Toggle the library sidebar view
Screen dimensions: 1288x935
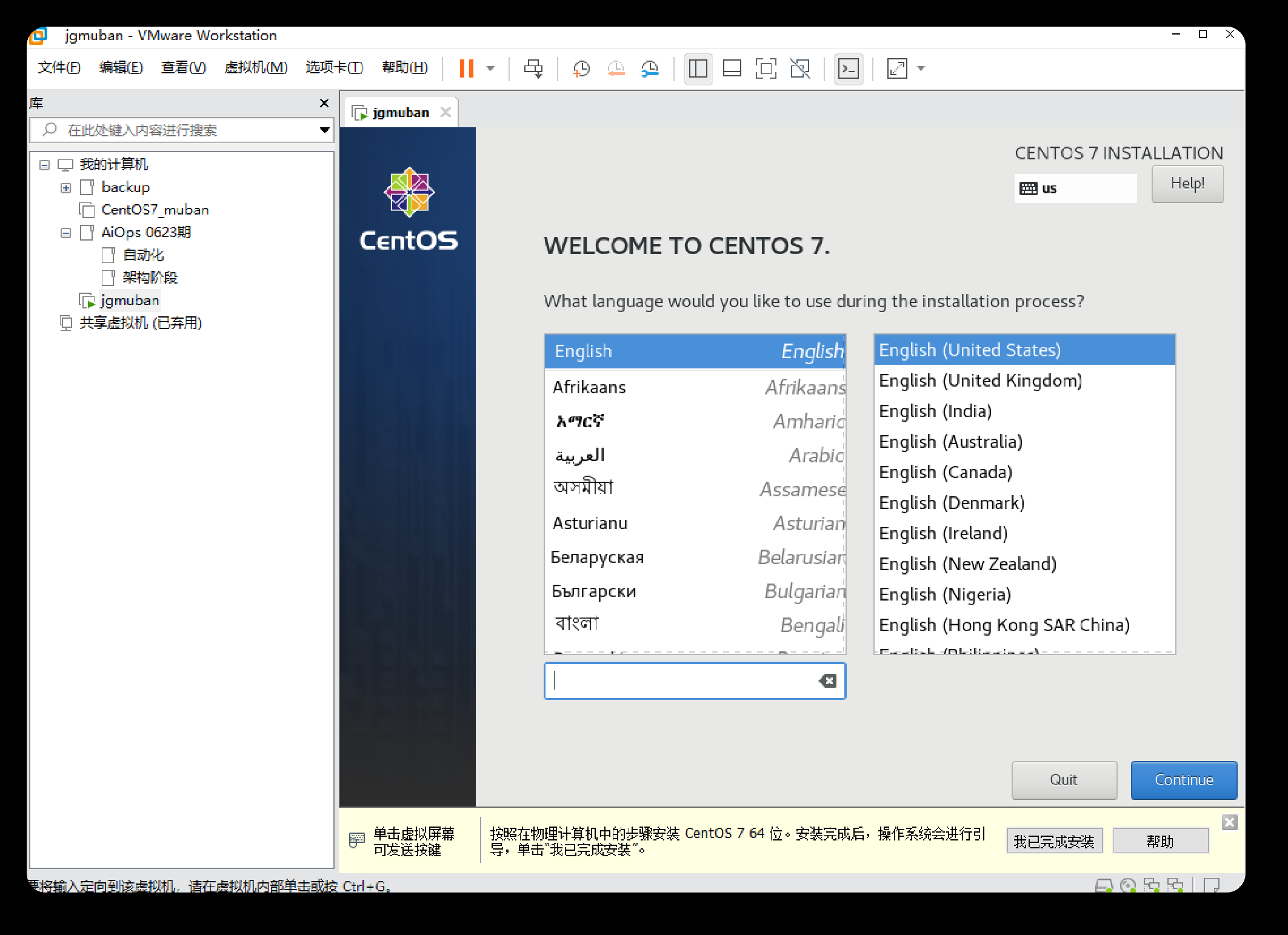point(698,68)
